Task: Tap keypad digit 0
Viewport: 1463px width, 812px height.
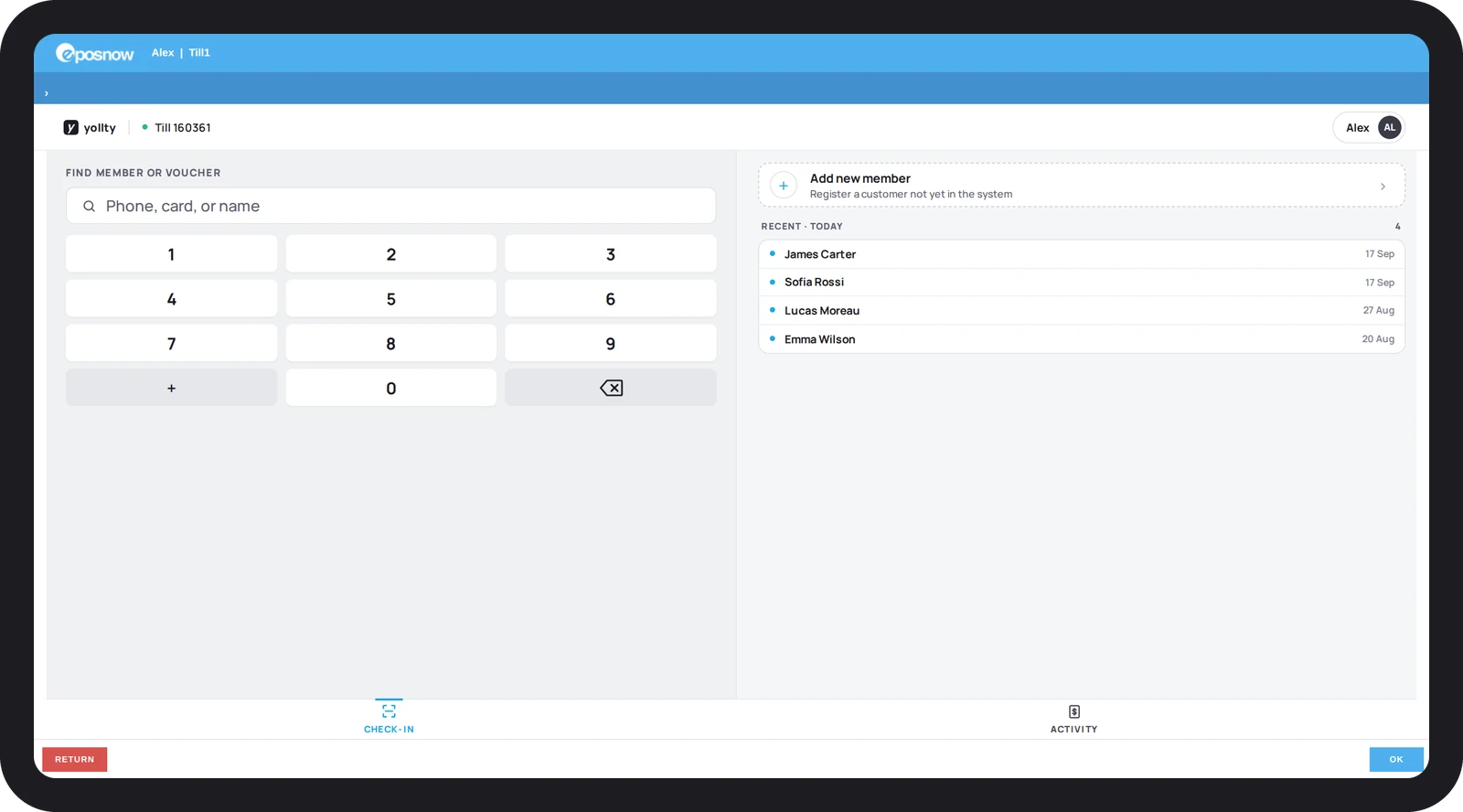Action: point(391,389)
